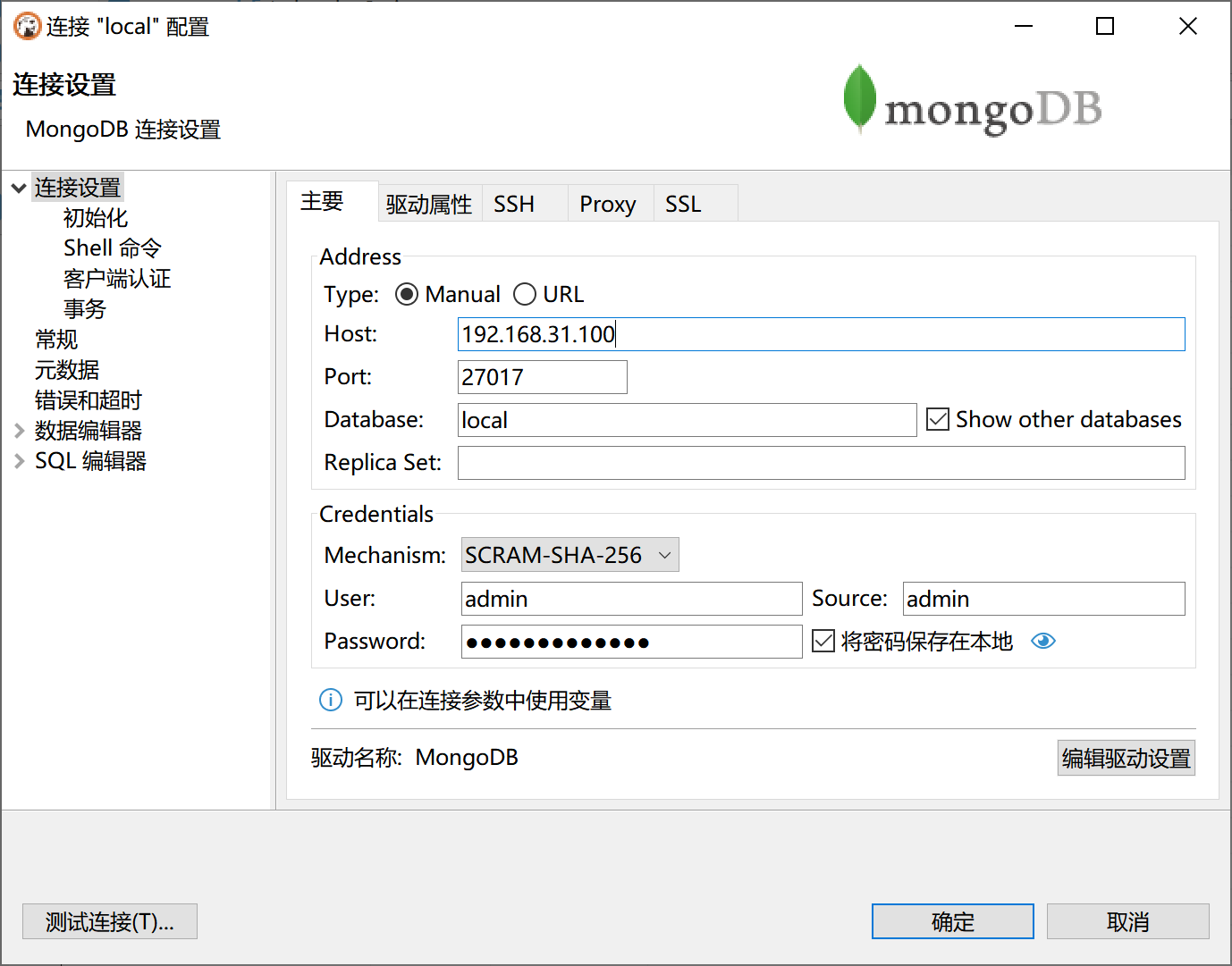Maximize the connection configuration window
Screen dimensions: 1232x966
[x=1105, y=26]
